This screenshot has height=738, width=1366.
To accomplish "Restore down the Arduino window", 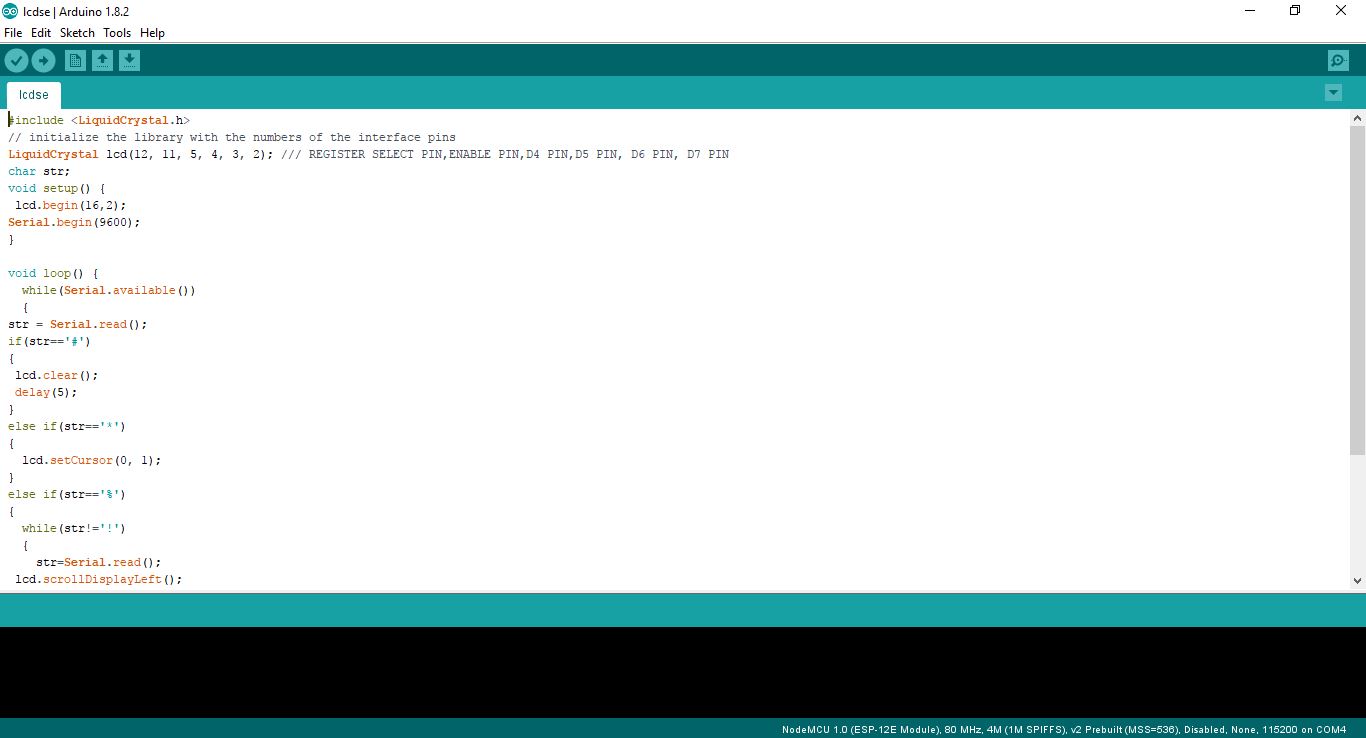I will click(1295, 11).
